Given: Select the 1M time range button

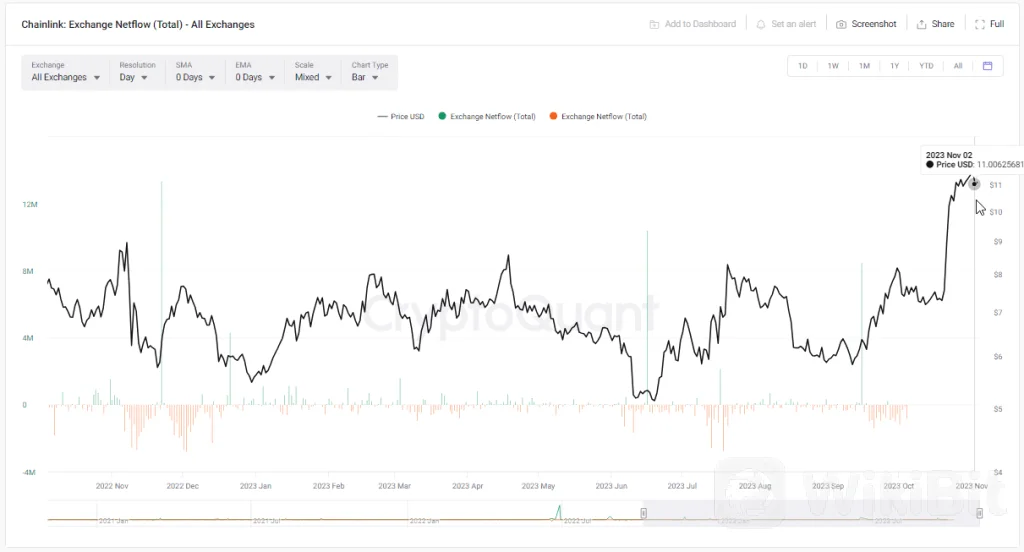Looking at the screenshot, I should pos(864,66).
